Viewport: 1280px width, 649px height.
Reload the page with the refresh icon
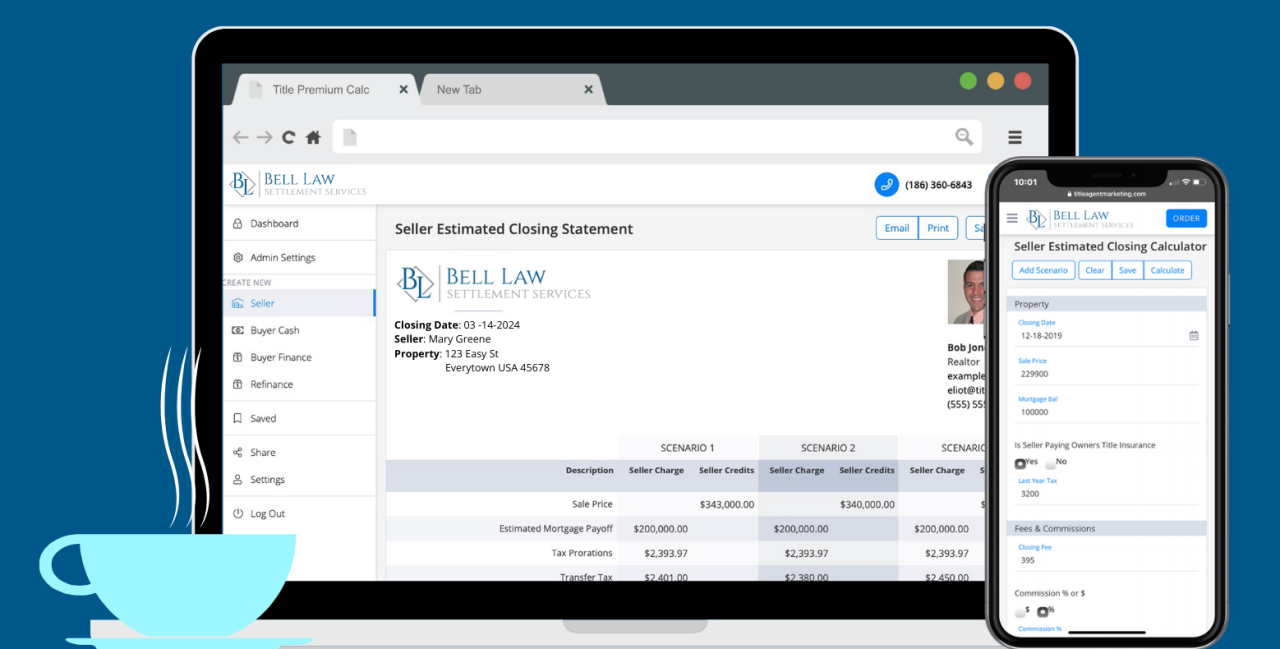(x=288, y=138)
